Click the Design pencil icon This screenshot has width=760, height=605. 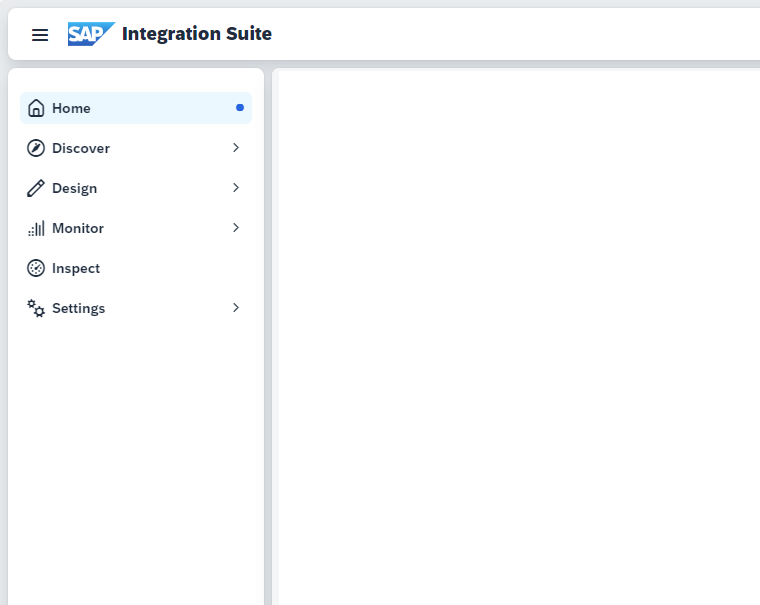coord(36,188)
